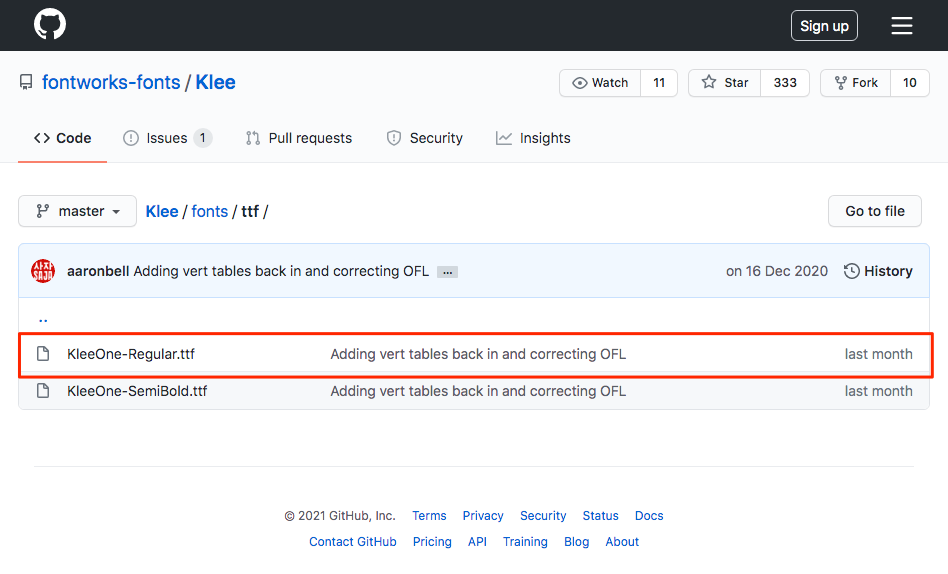The image size is (948, 574).
Task: Open the Blog footer link
Action: coord(576,542)
